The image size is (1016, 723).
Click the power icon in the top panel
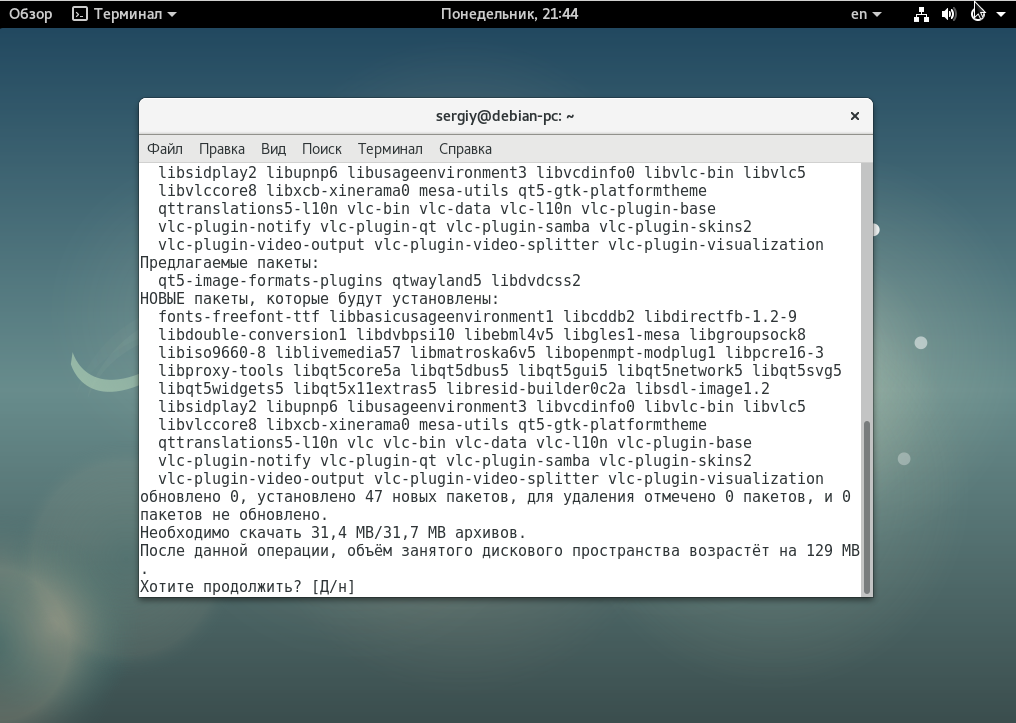pos(978,14)
